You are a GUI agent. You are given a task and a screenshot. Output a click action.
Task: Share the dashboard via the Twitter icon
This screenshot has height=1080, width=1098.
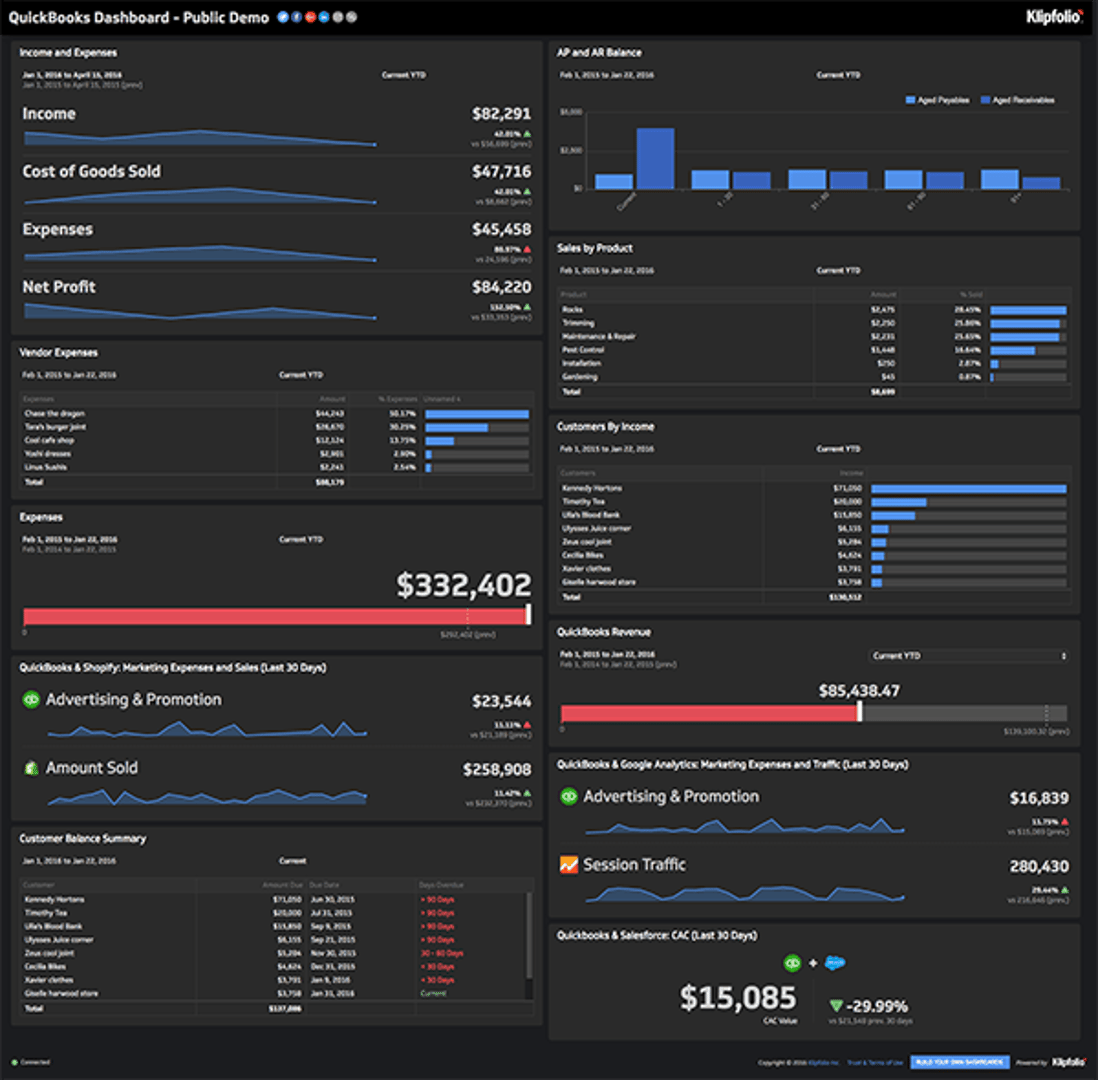tap(282, 17)
